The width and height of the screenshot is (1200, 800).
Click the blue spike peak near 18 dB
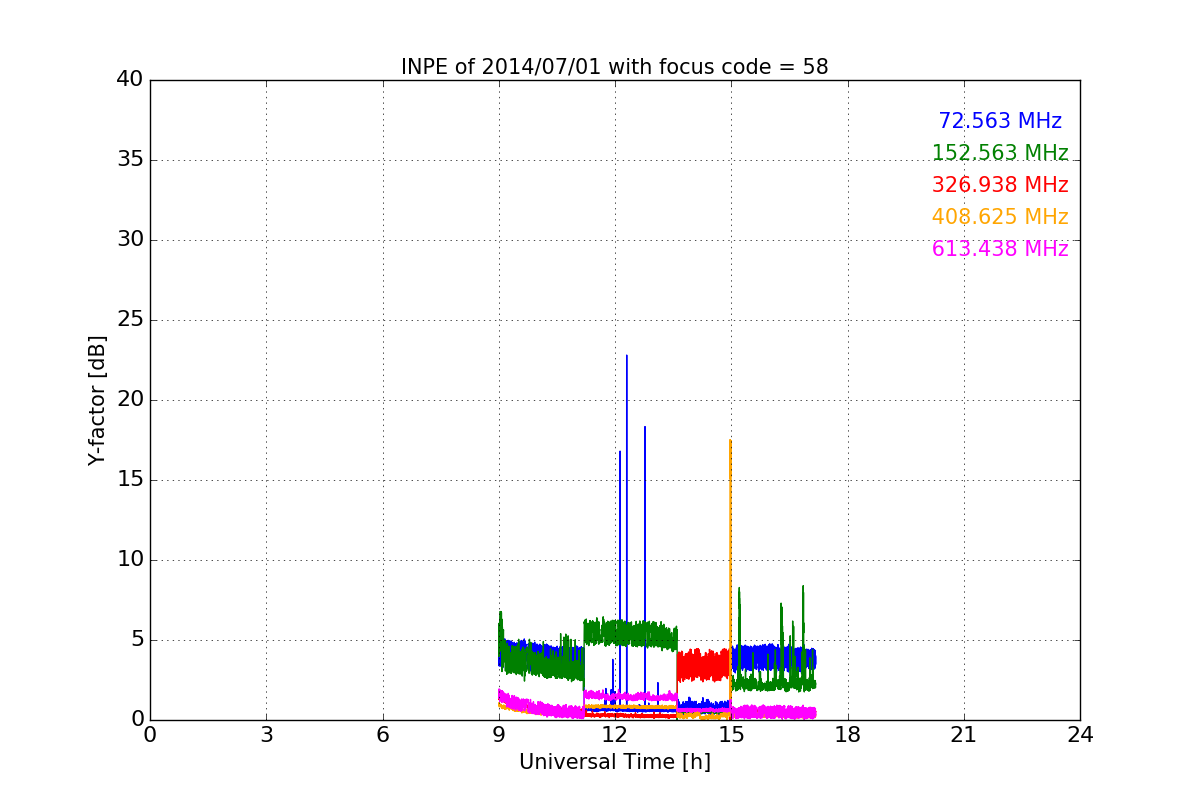pos(645,428)
